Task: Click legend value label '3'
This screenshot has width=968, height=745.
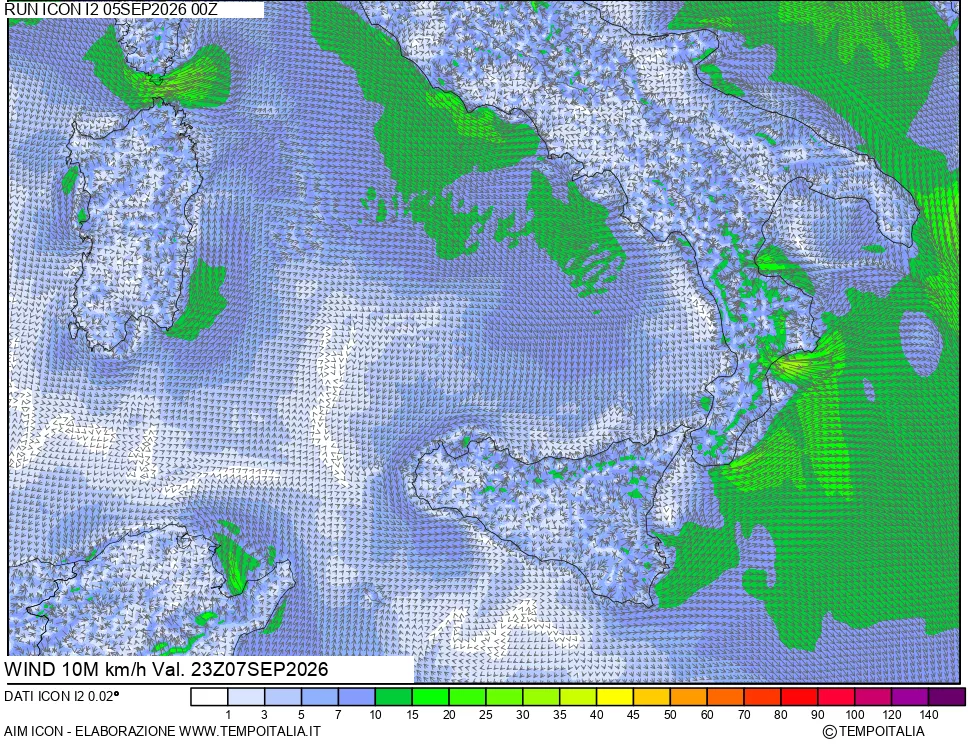Action: pyautogui.click(x=264, y=715)
